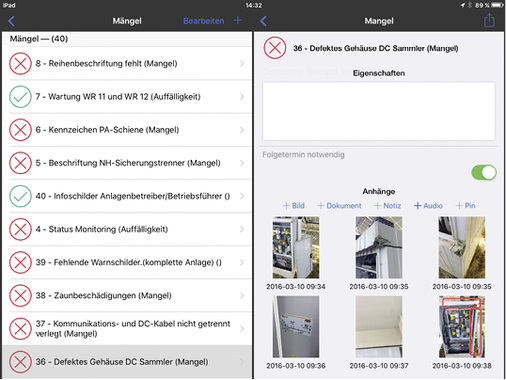Add a document with + Dokument
This screenshot has width=506, height=380.
coord(339,206)
